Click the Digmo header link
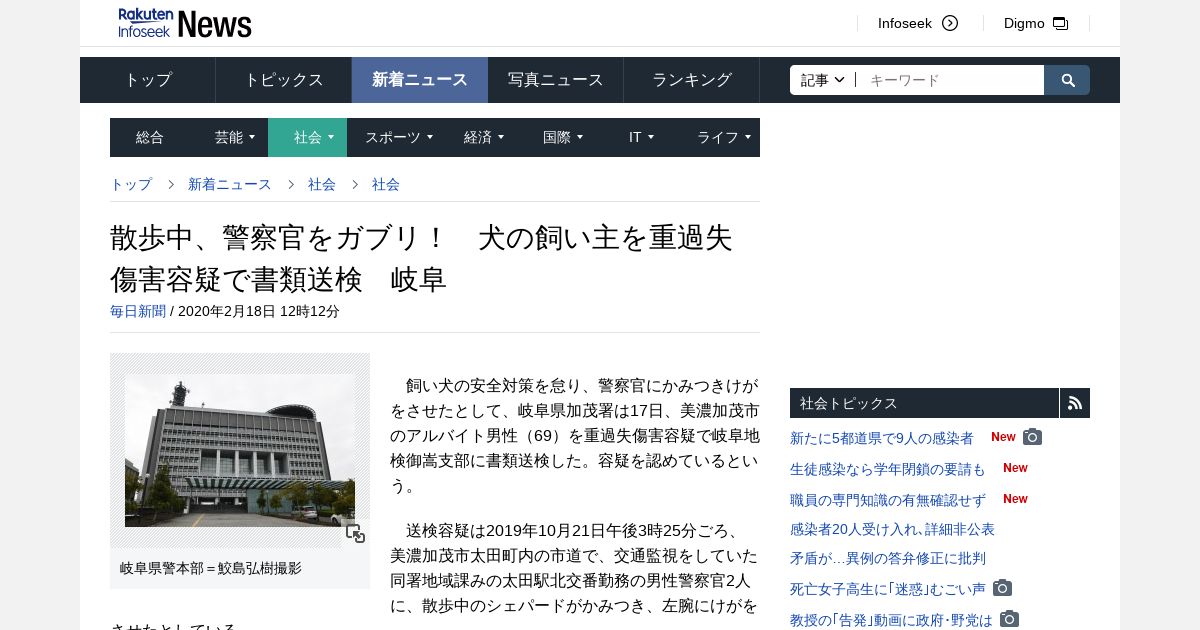This screenshot has height=630, width=1200. 1024,23
